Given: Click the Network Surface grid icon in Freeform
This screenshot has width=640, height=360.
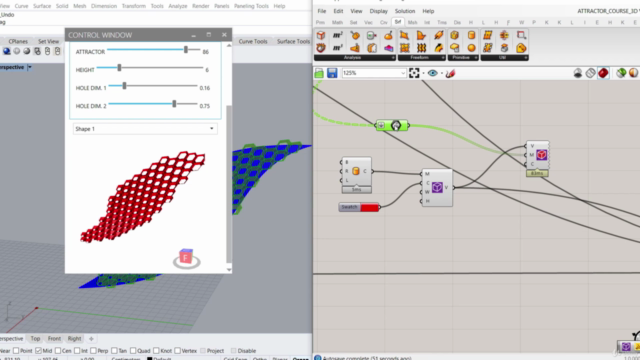Looking at the screenshot, I should coord(404,48).
